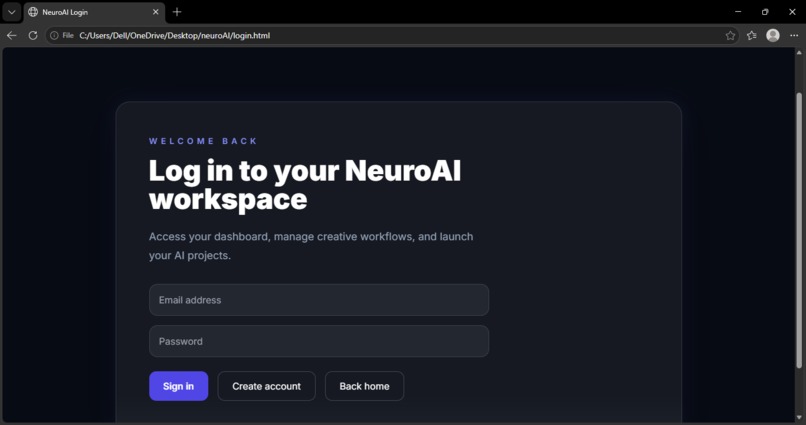
Task: Open the favorites list icon
Action: pyautogui.click(x=752, y=35)
